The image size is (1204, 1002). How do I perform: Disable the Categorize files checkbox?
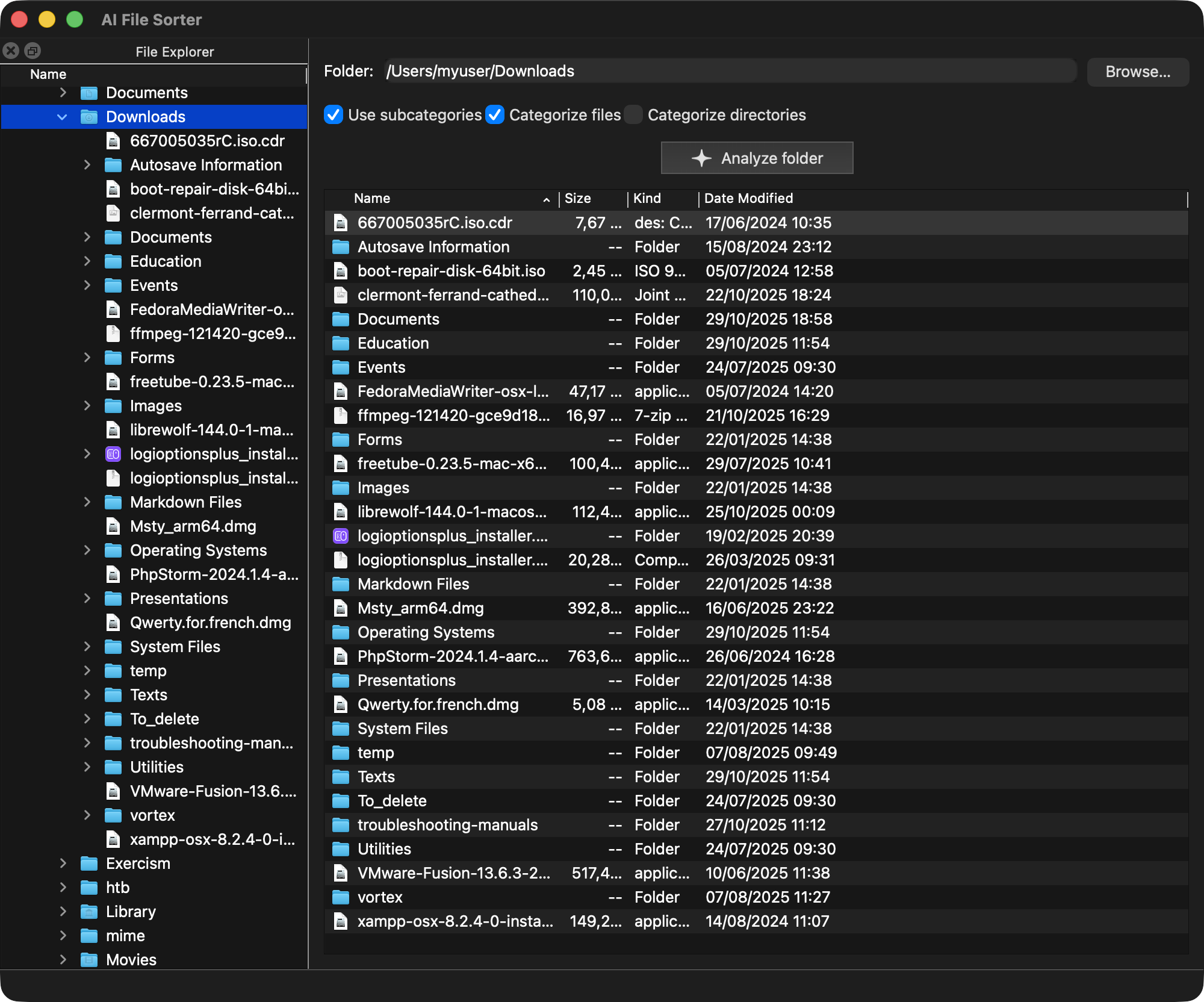495,115
